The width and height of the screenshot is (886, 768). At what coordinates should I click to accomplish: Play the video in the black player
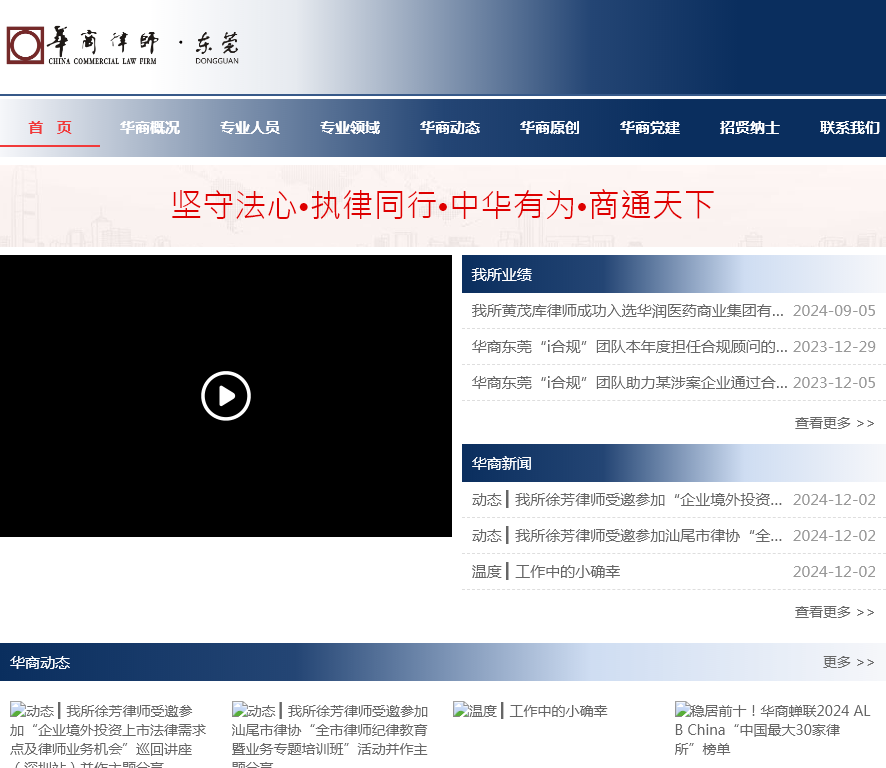tap(225, 396)
